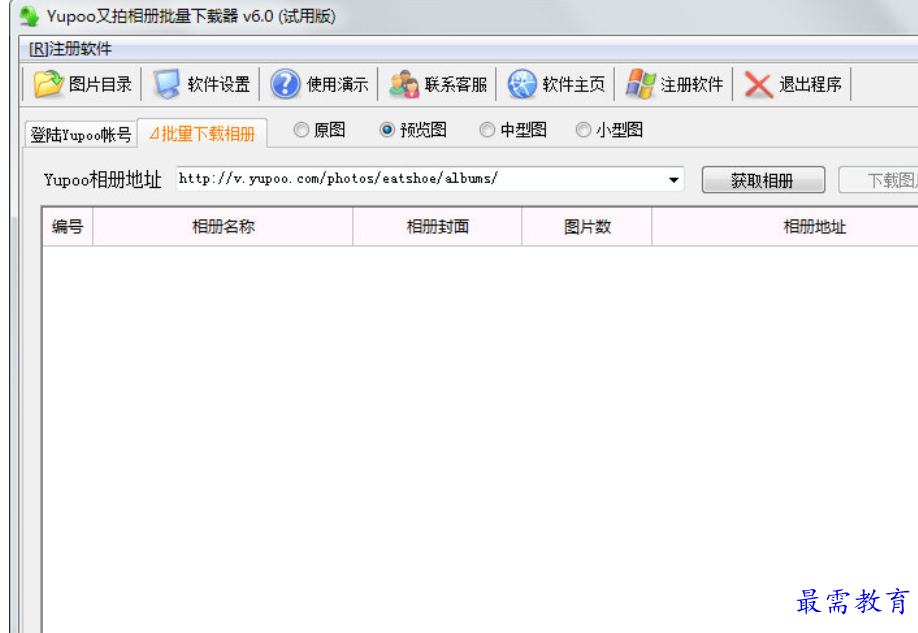Click the 软件设置 monitor icon

167,84
